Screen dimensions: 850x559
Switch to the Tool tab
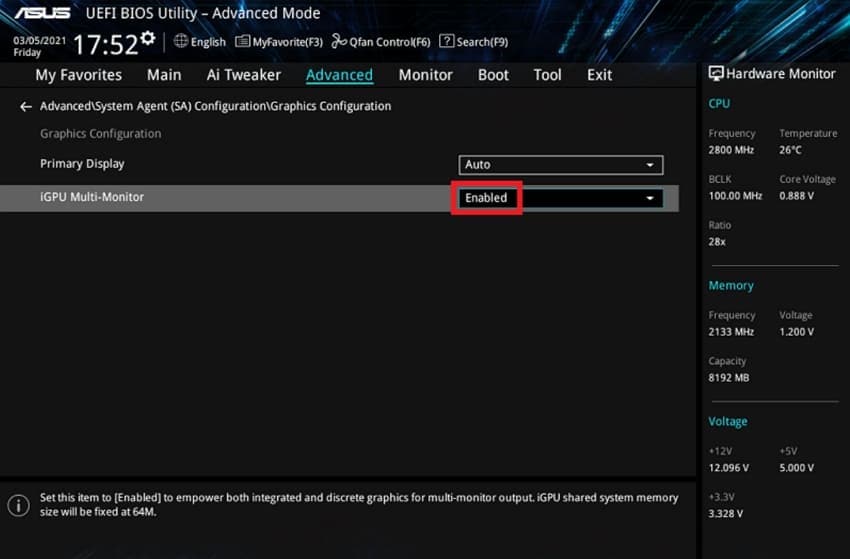(x=548, y=75)
